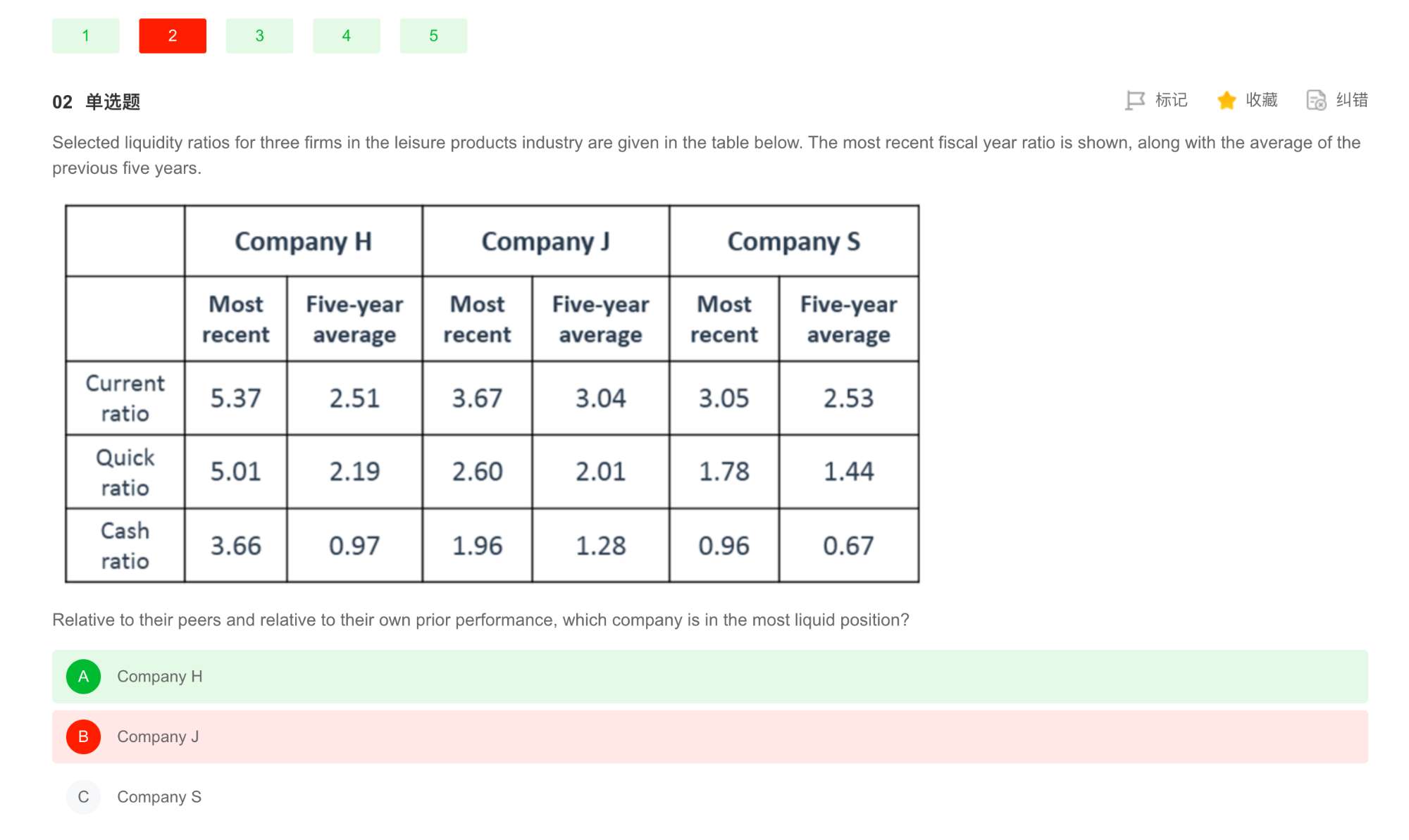Jump to question 3
The height and width of the screenshot is (840, 1409).
[259, 36]
